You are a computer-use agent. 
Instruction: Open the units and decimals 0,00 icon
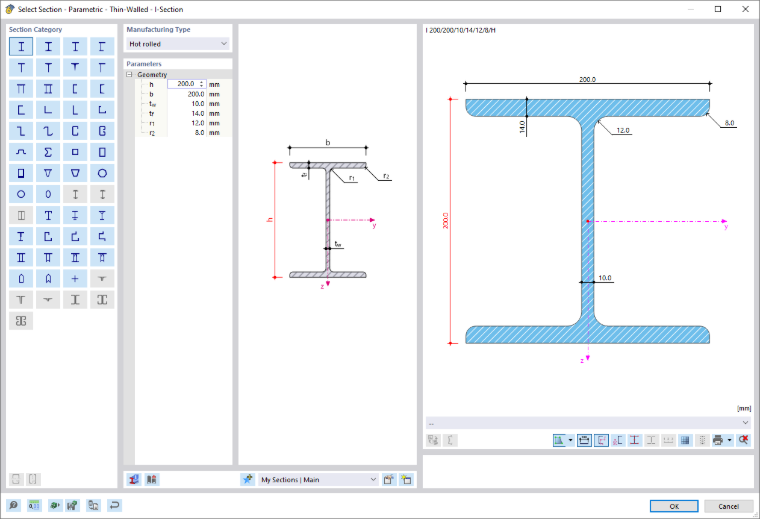coord(34,505)
